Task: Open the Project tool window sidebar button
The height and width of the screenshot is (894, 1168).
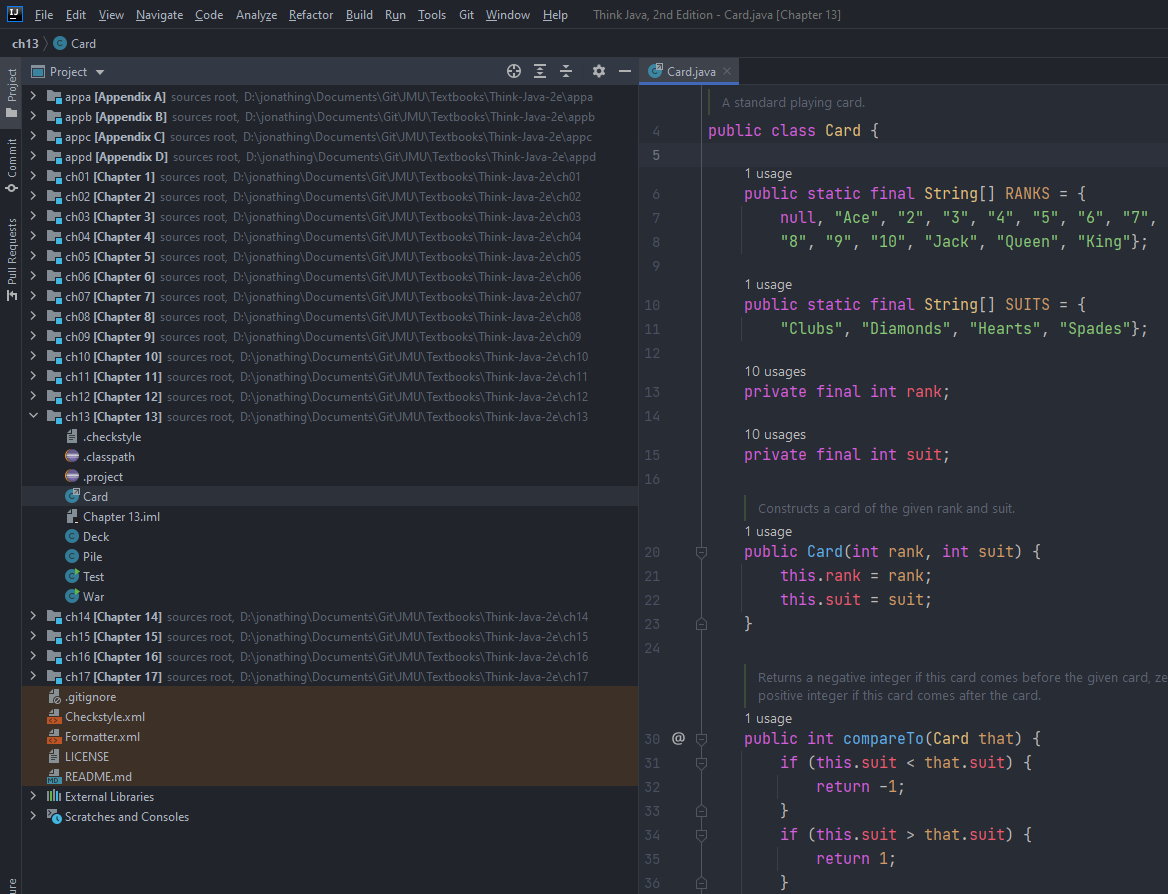Action: click(11, 93)
